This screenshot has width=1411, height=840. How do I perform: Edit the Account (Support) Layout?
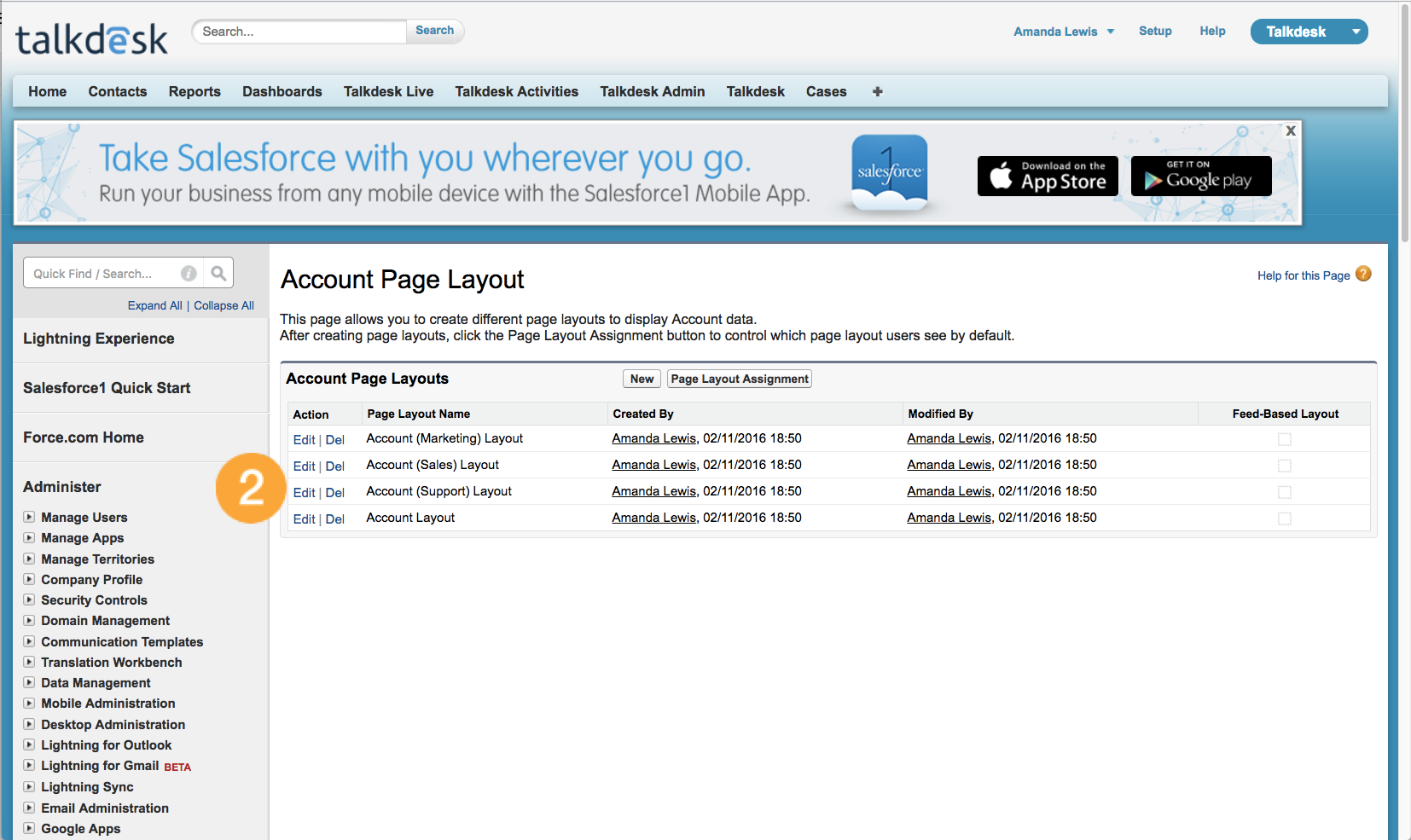tap(305, 493)
